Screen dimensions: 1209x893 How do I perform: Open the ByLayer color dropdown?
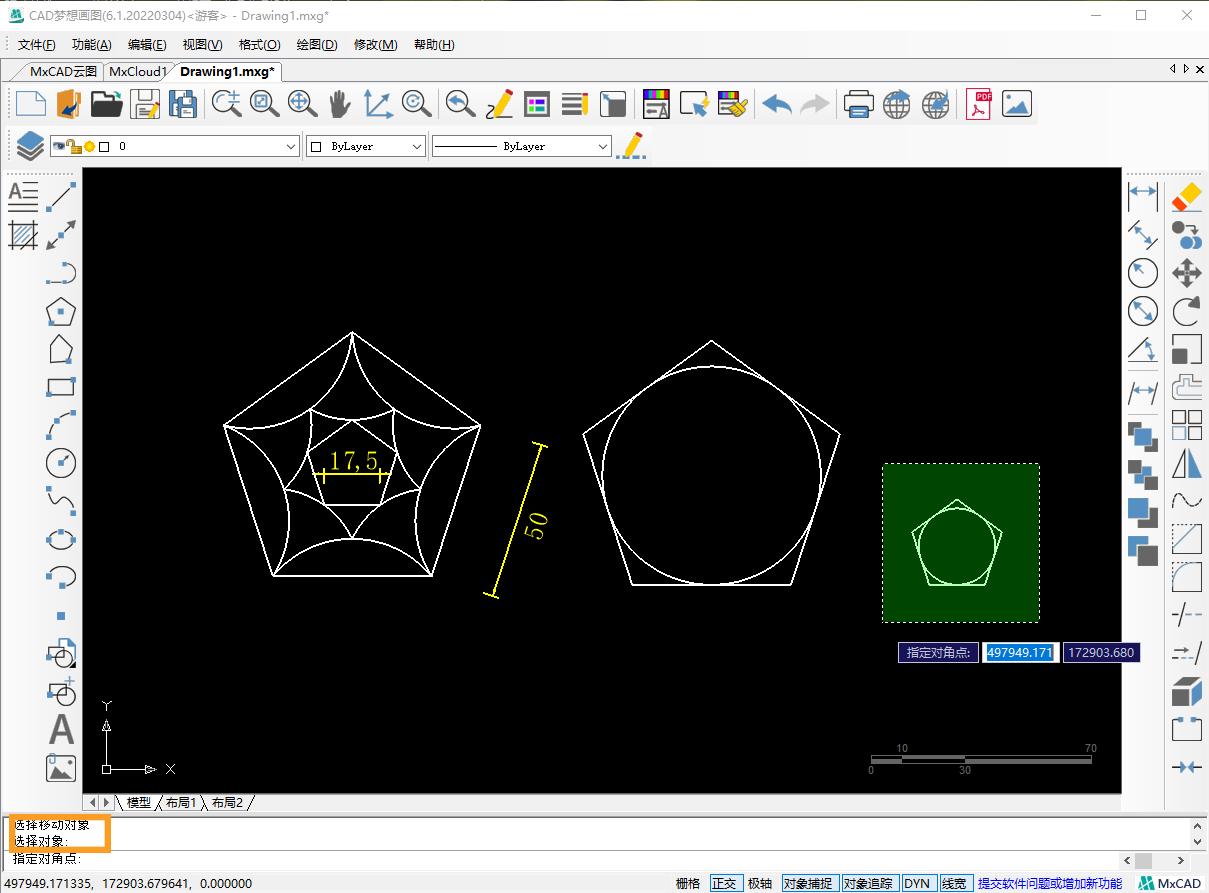[417, 146]
